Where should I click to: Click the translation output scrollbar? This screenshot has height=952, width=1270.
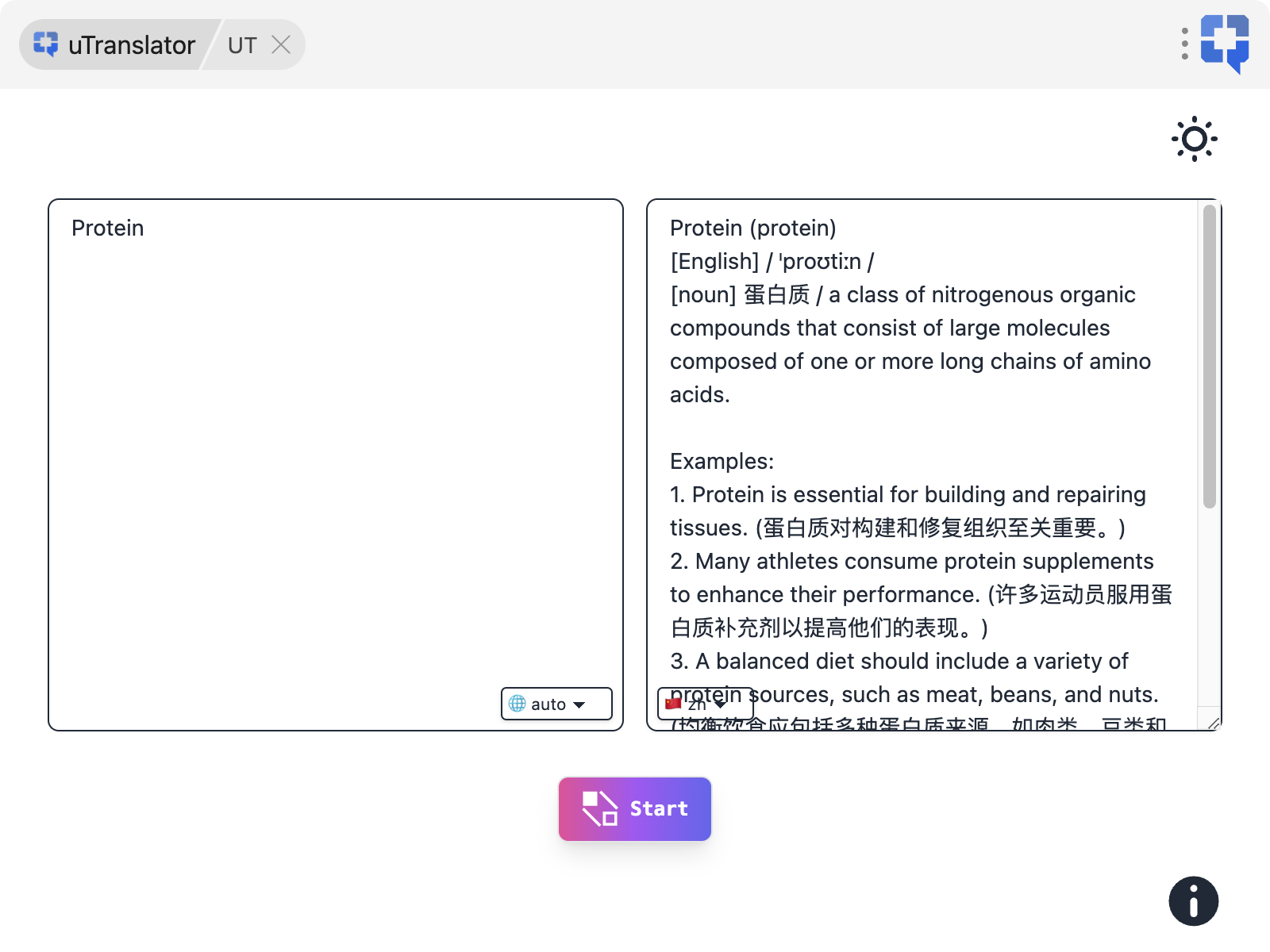tap(1209, 356)
